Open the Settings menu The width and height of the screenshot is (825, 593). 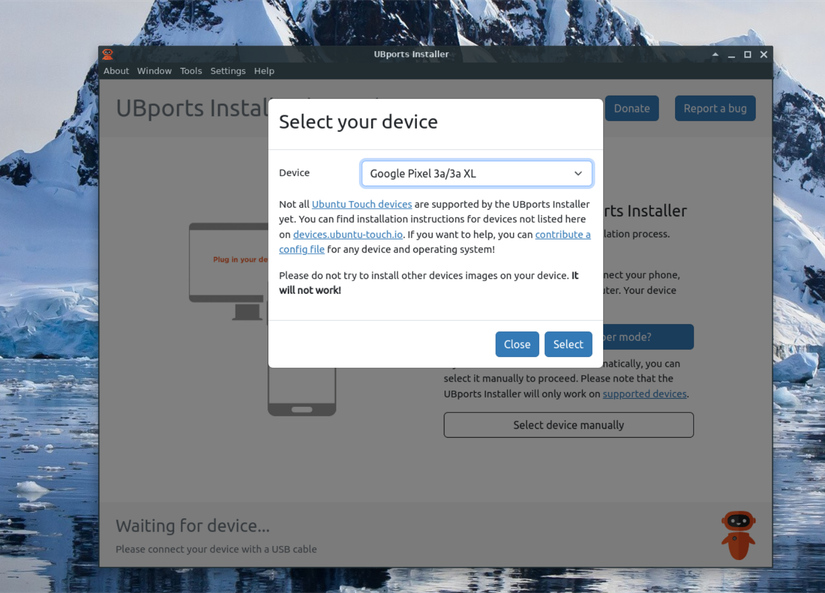tap(227, 71)
